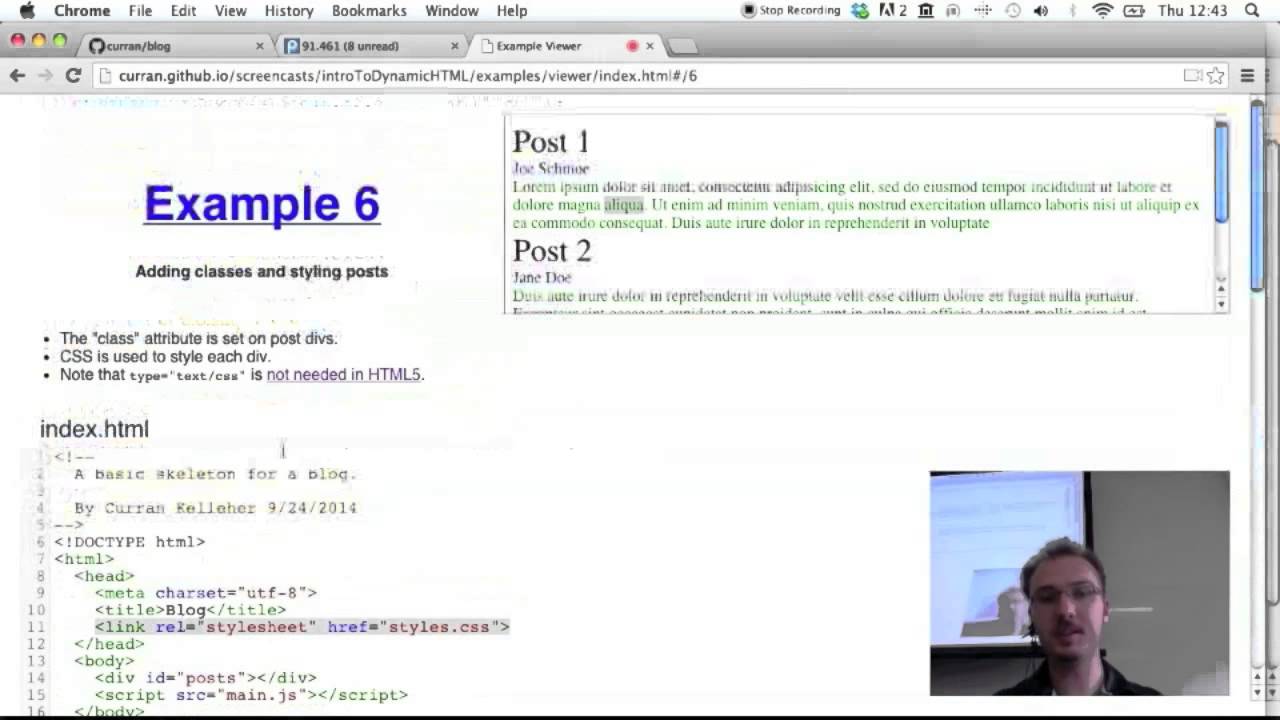Switch to the 91.461 (8 unread) tab
This screenshot has width=1280, height=720.
point(370,46)
